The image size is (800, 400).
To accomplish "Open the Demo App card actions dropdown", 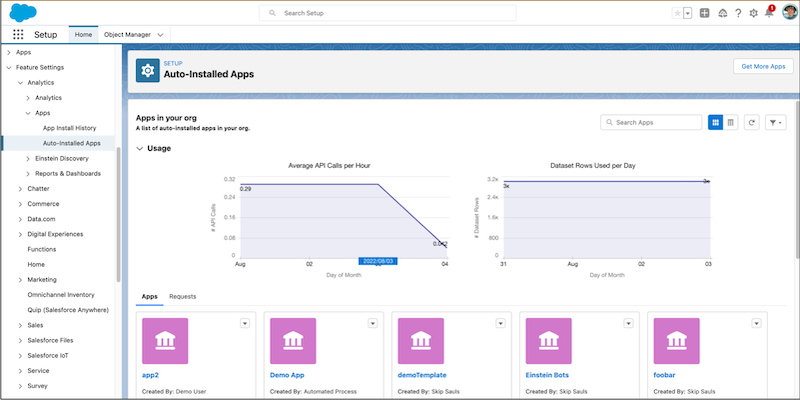I will click(373, 323).
